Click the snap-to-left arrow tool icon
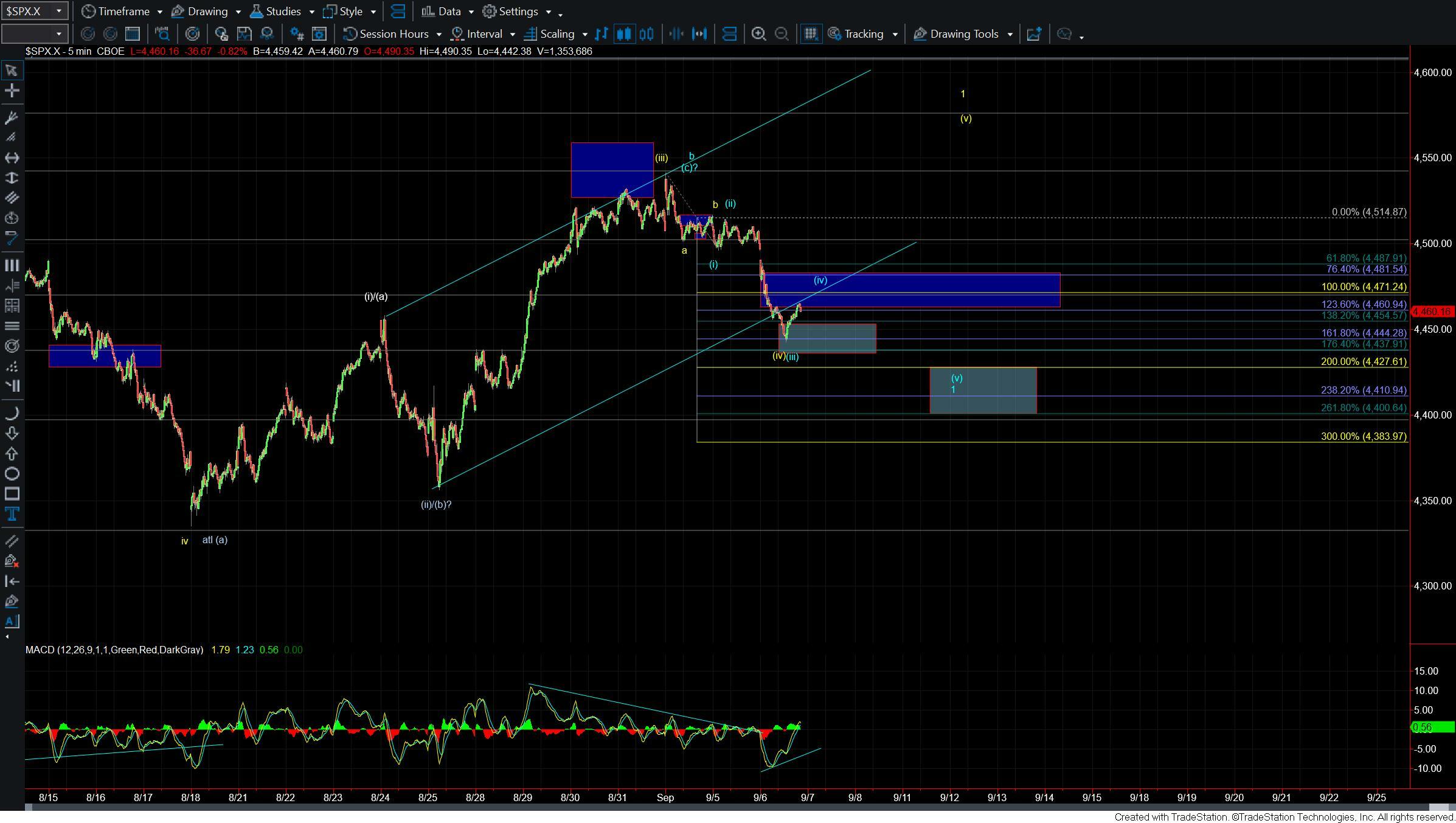The width and height of the screenshot is (1456, 823). point(12,581)
